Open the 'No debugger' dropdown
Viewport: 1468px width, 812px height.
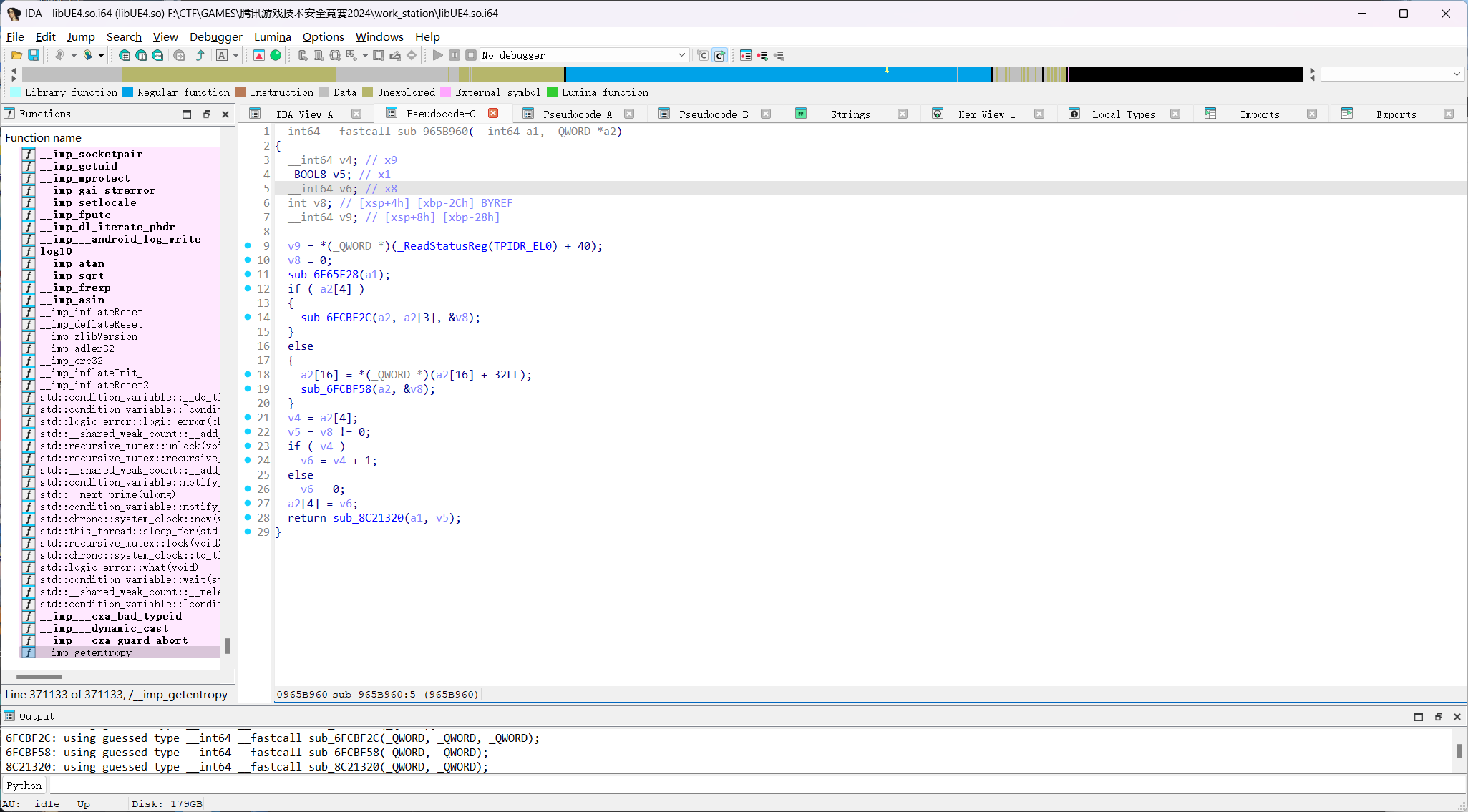(x=584, y=55)
